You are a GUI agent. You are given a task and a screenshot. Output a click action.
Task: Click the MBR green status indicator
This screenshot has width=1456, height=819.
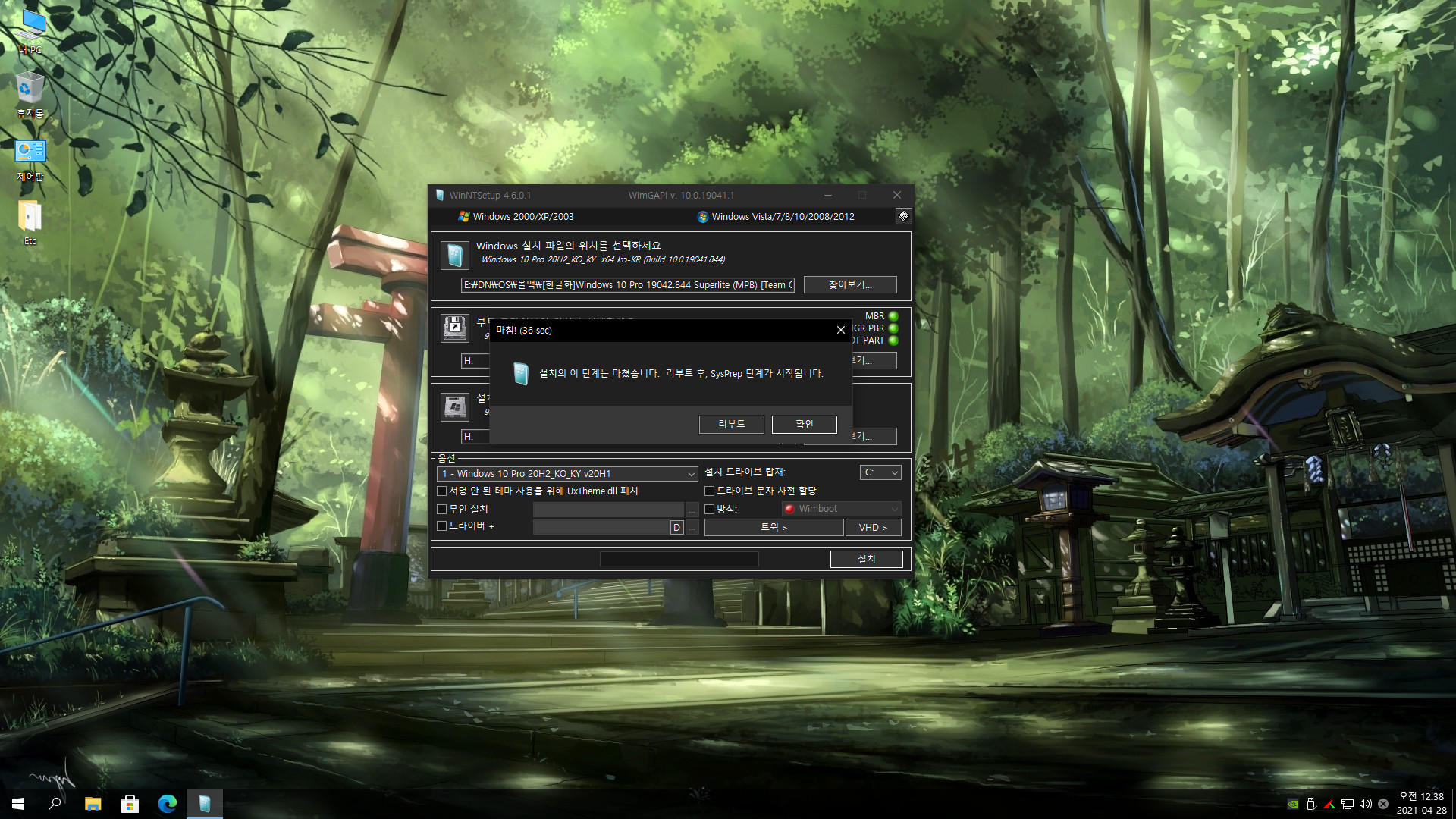[893, 316]
